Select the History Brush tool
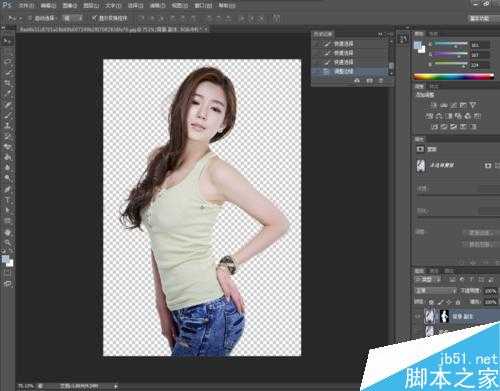Viewport: 500px width, 391px height. click(7, 137)
